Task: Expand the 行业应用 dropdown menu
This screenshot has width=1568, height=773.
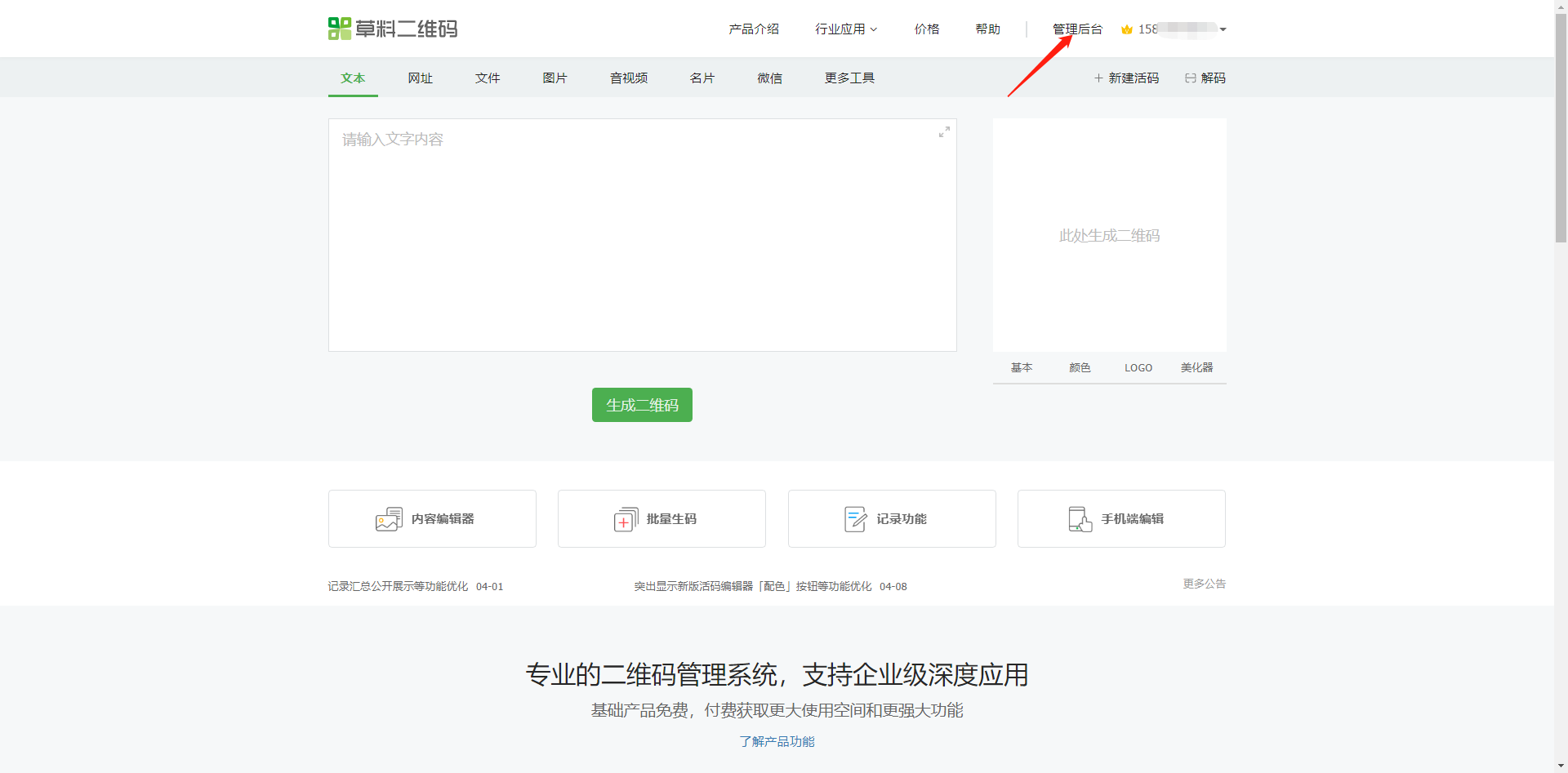Action: [x=846, y=29]
